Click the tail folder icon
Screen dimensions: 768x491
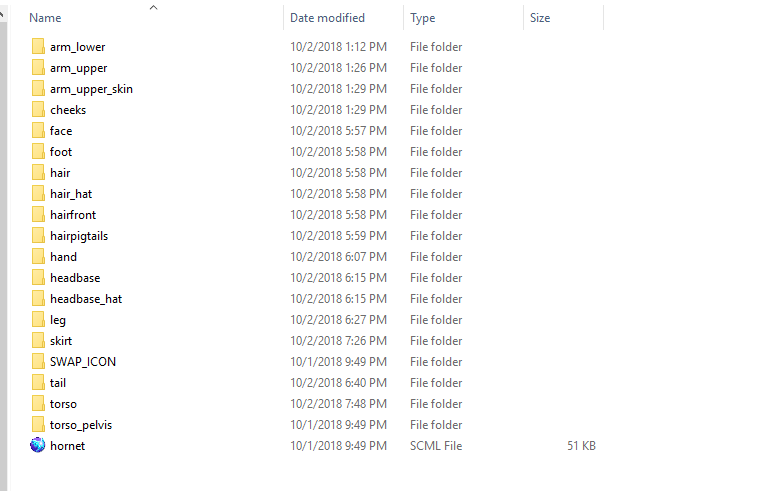(x=38, y=383)
